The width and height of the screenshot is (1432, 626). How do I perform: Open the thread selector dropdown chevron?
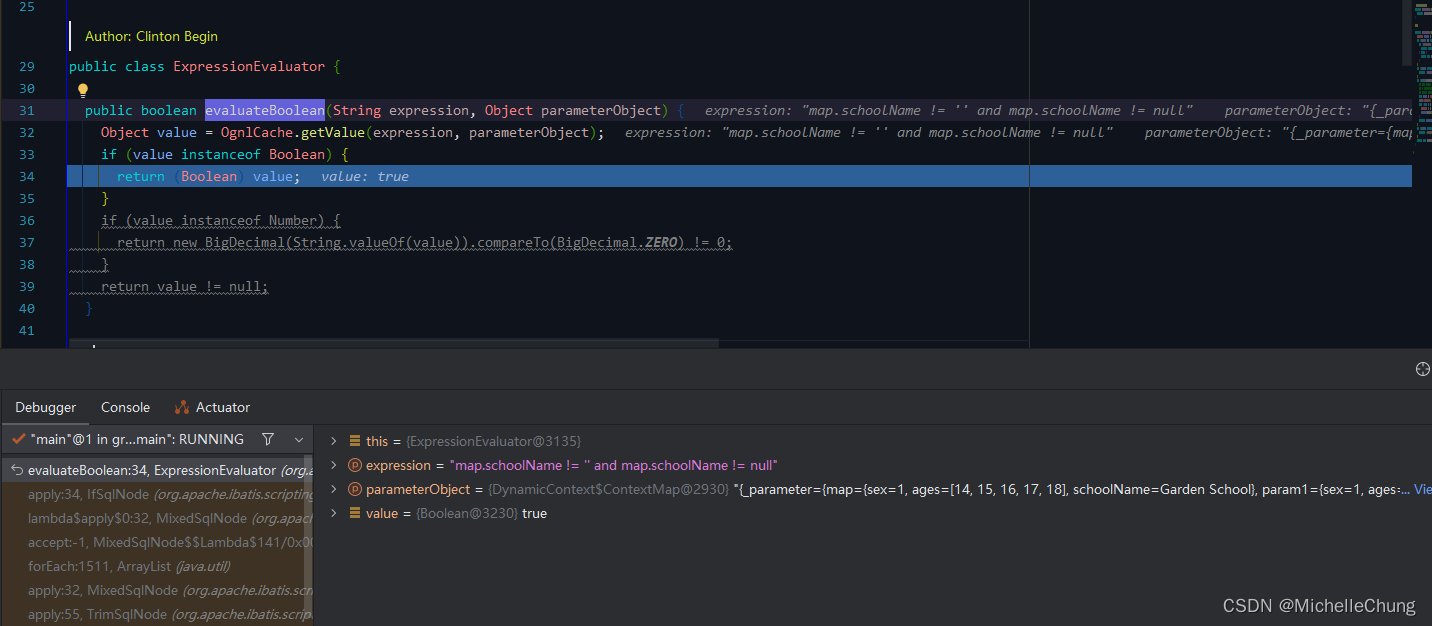tap(299, 439)
